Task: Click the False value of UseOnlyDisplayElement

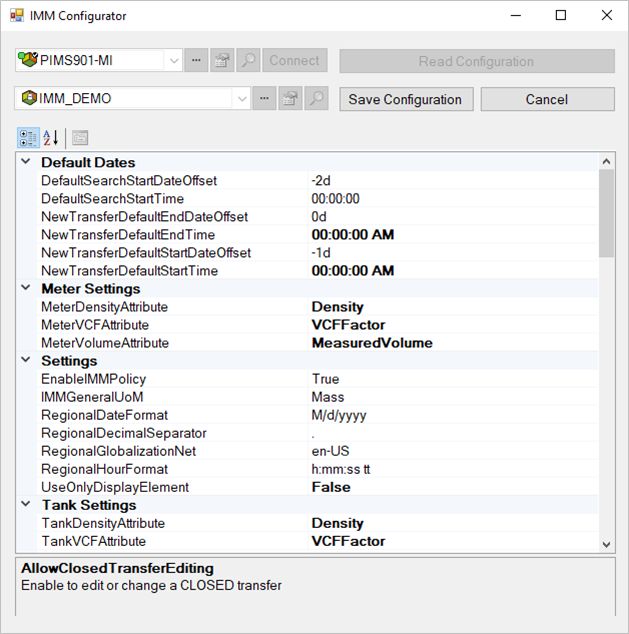Action: click(331, 487)
